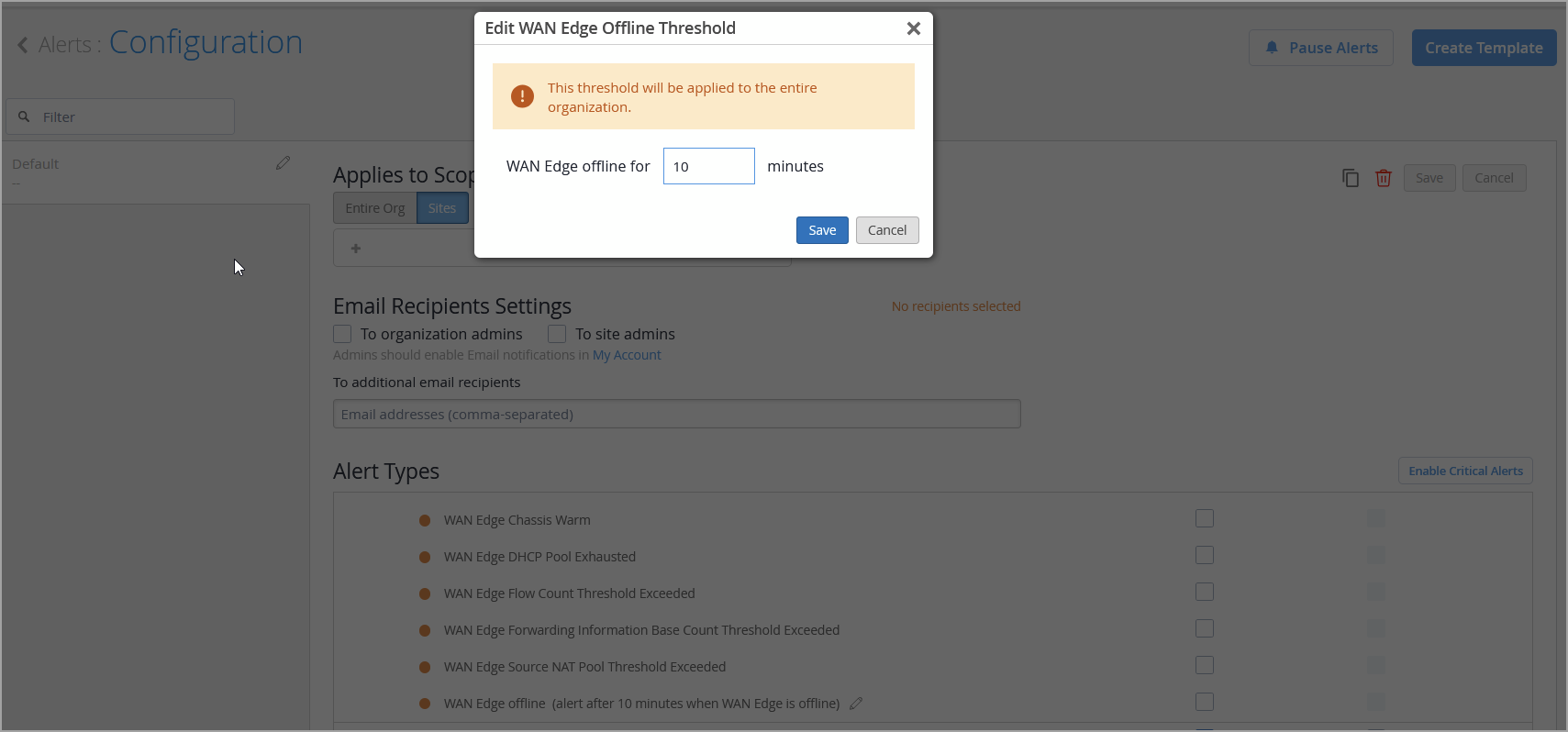Select the Sites scope tab
The height and width of the screenshot is (732, 1568).
(x=442, y=208)
